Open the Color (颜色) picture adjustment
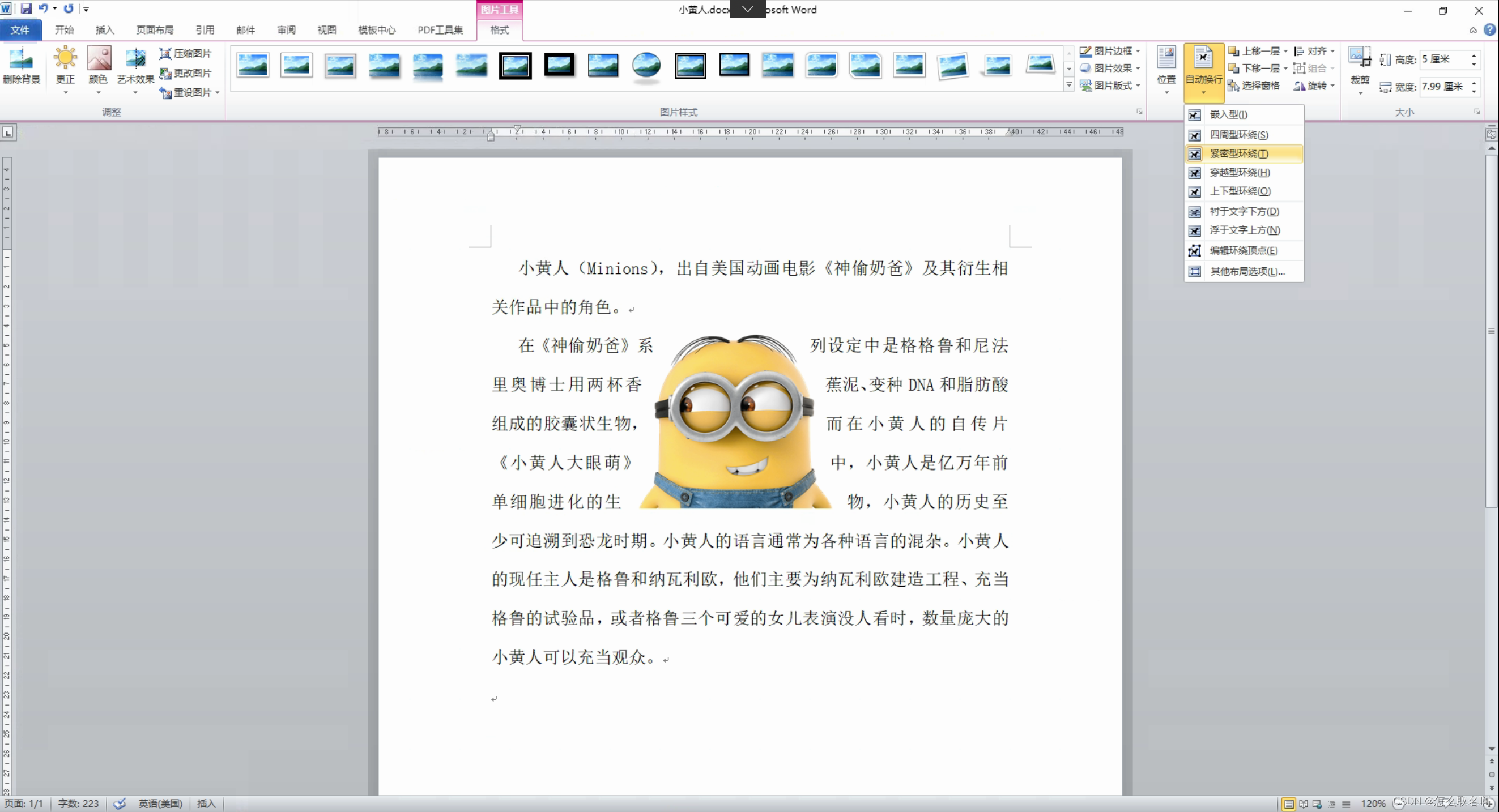 [99, 59]
